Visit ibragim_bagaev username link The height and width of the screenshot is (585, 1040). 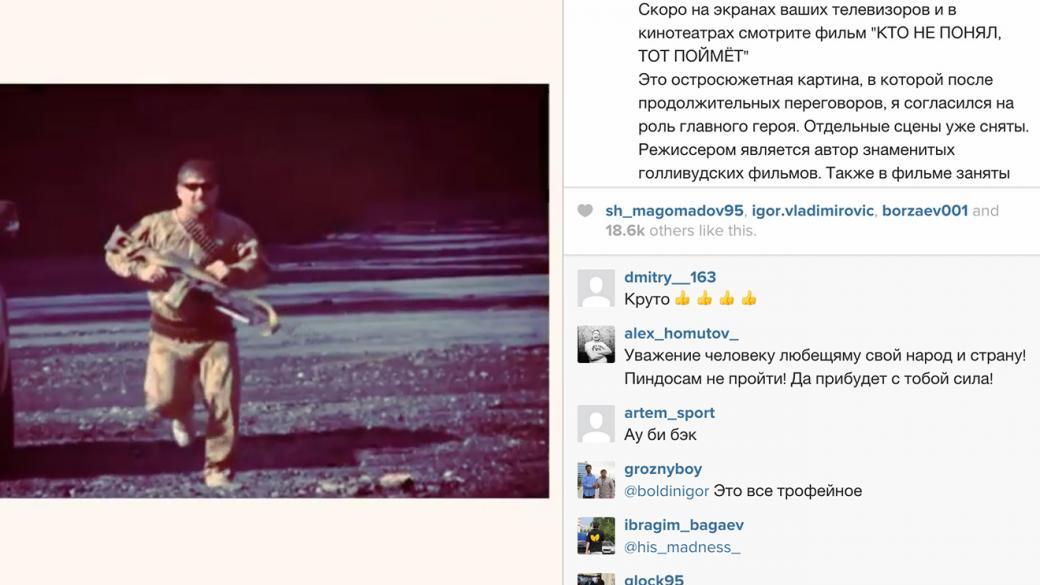point(684,525)
